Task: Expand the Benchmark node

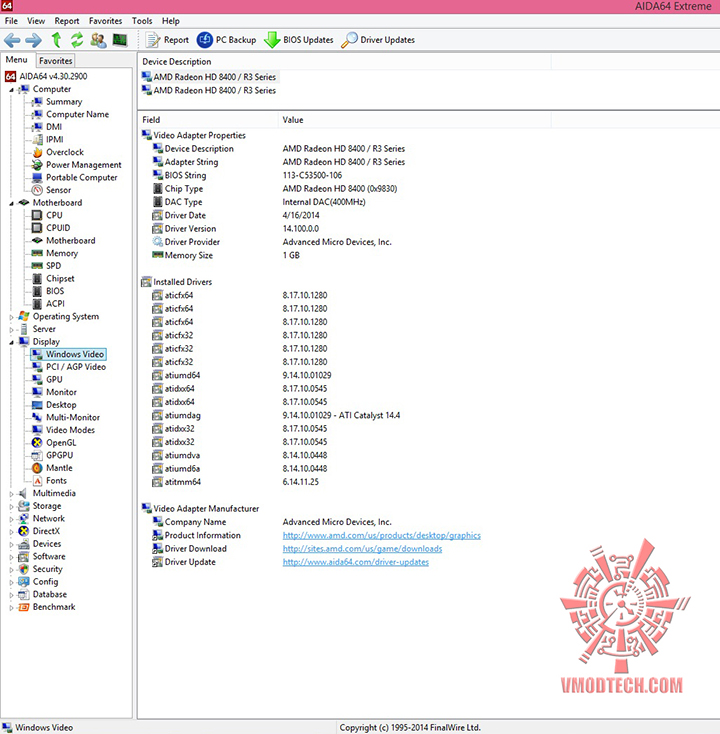Action: [12, 608]
